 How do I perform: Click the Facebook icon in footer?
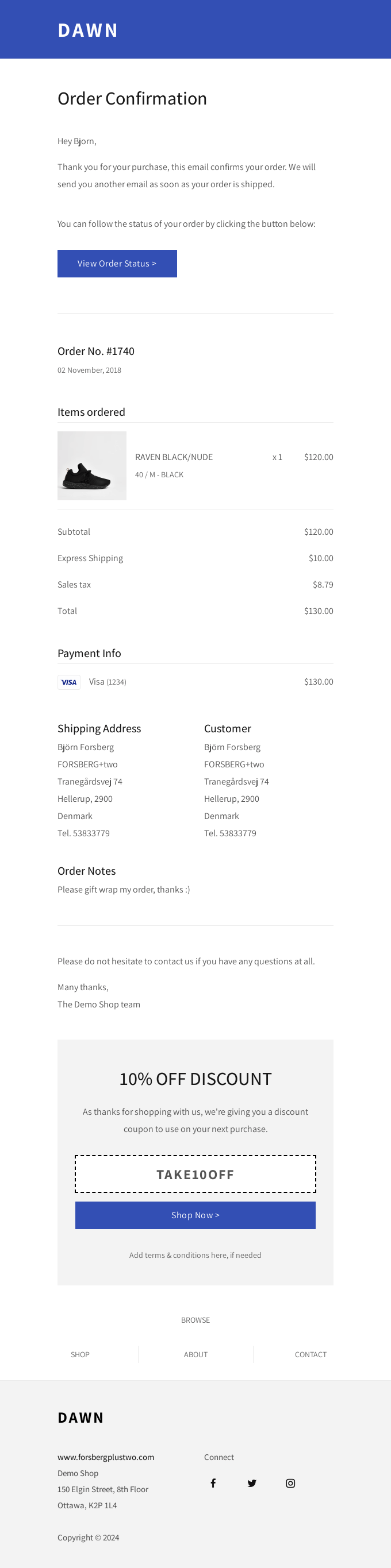(213, 1483)
